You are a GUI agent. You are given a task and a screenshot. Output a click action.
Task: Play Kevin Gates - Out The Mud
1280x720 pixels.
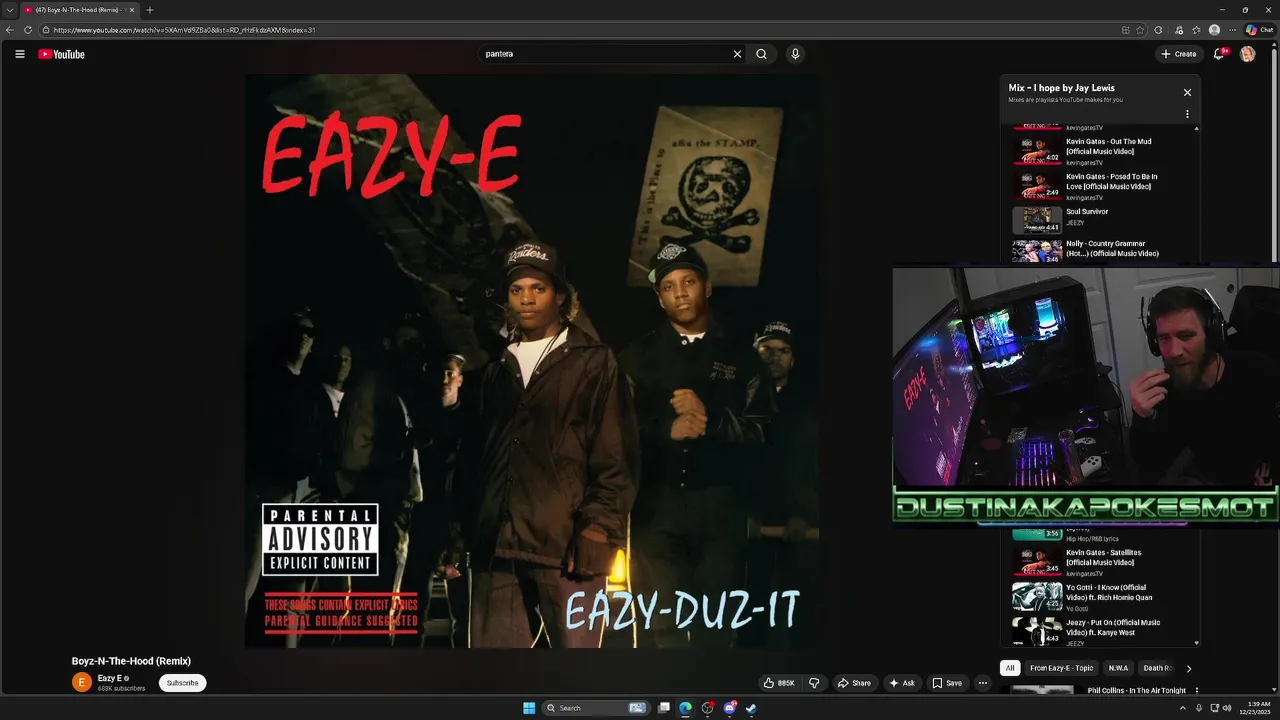pos(1108,147)
